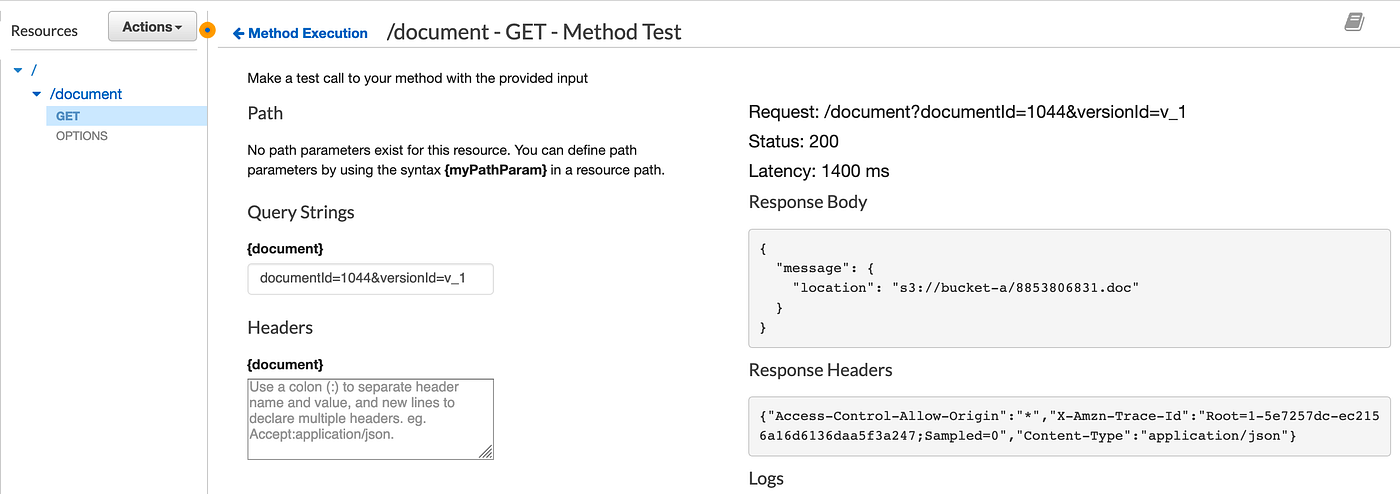Viewport: 1400px width, 494px height.
Task: Click the Logs section heading
Action: click(766, 479)
